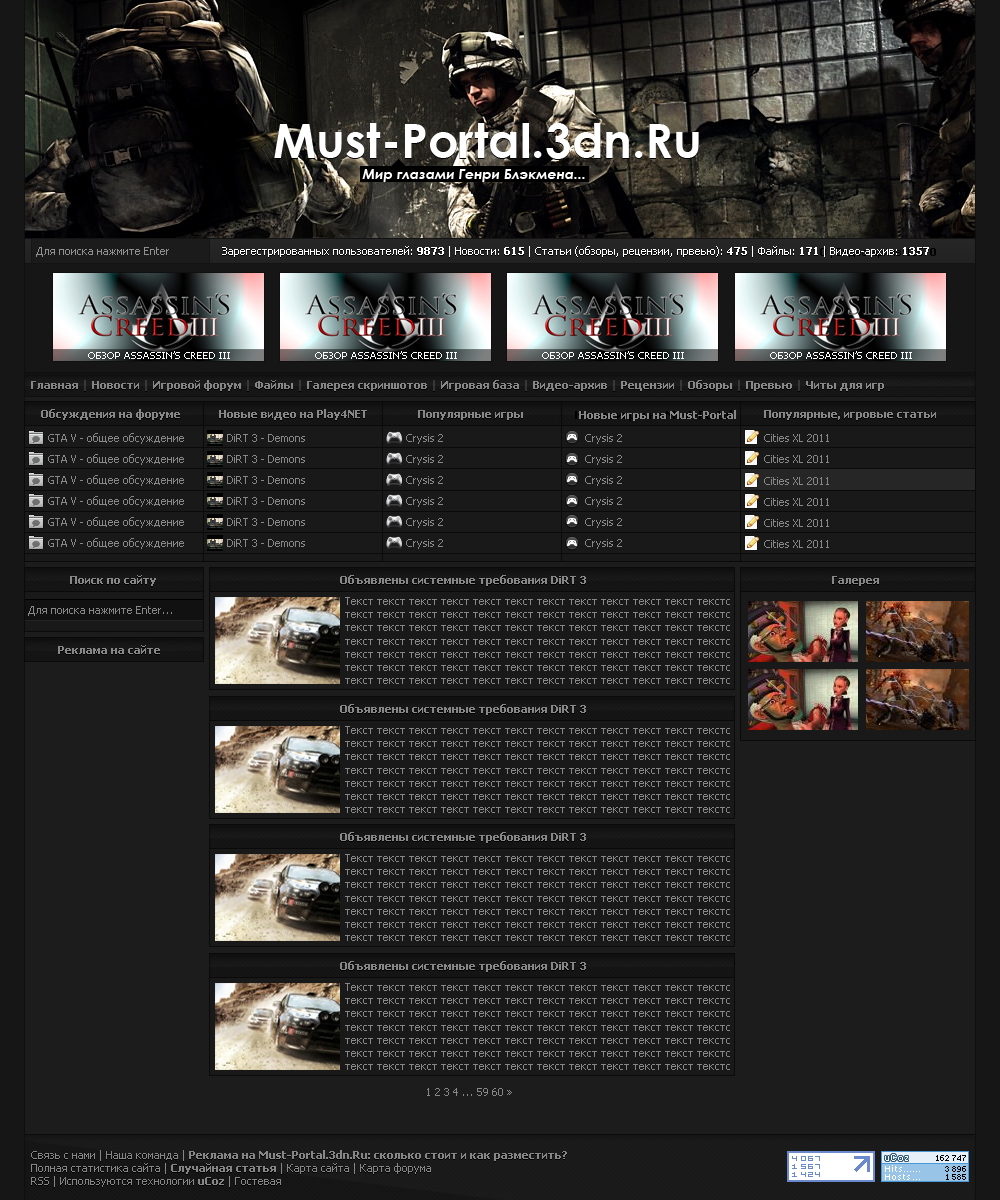Click the 'Новые видео на Play4NET' column header
This screenshot has width=1000, height=1200.
tap(293, 414)
